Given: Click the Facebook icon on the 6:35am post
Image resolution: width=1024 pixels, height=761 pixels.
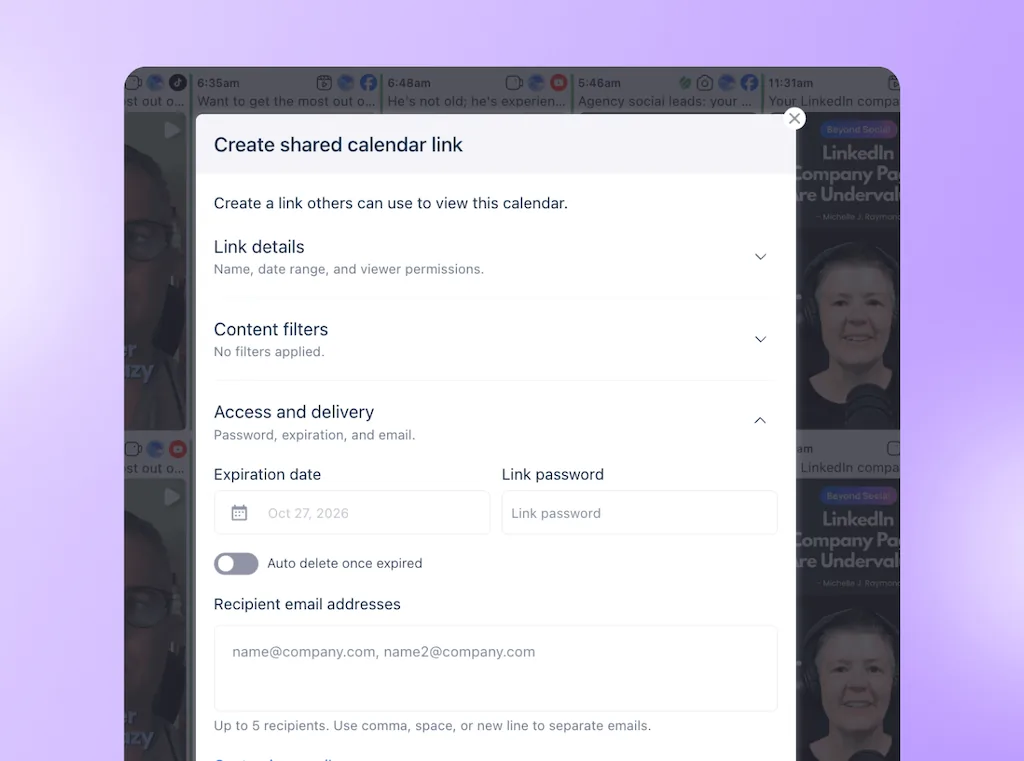Looking at the screenshot, I should (368, 82).
